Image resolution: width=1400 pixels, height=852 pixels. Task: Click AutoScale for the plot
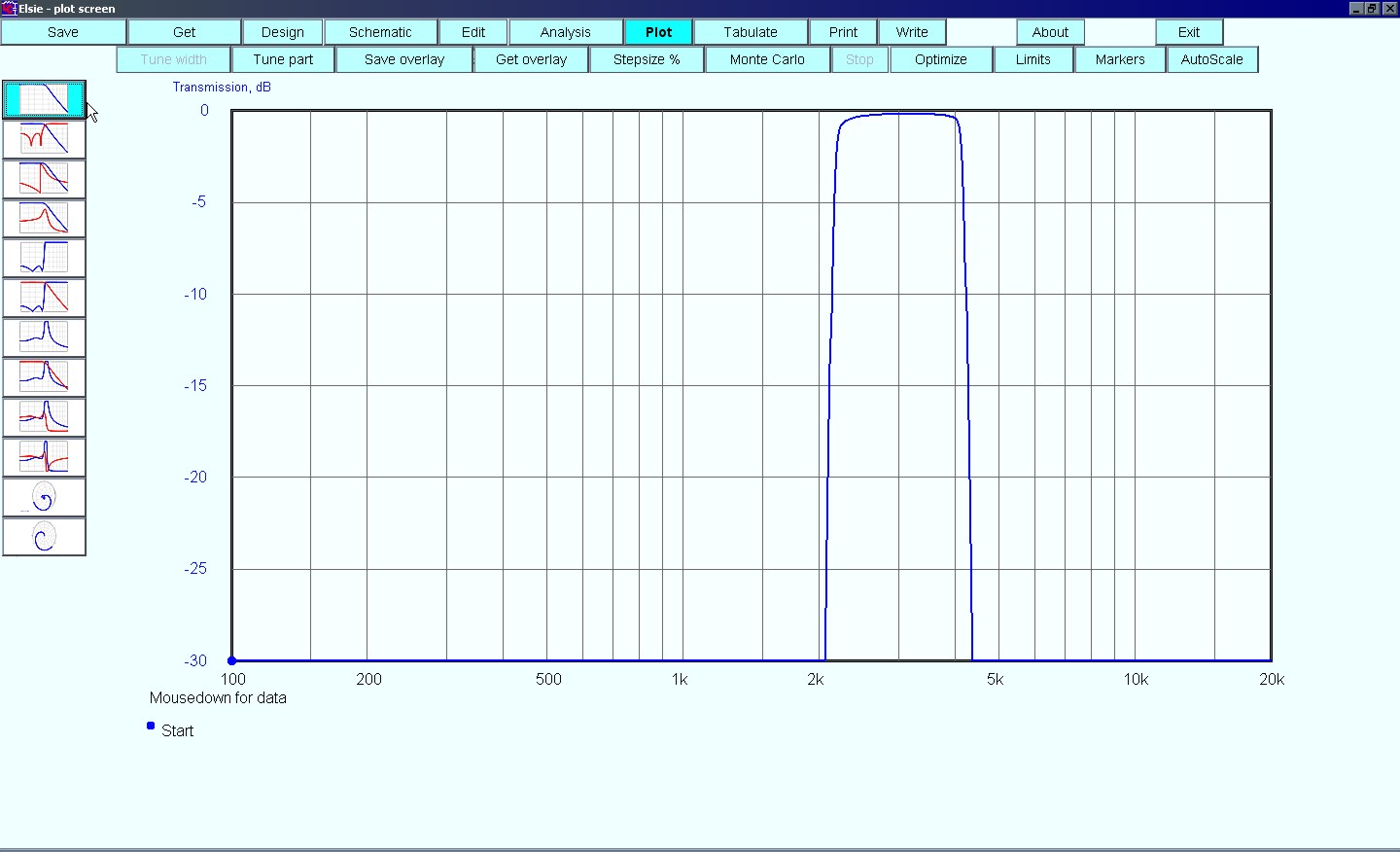click(1211, 59)
